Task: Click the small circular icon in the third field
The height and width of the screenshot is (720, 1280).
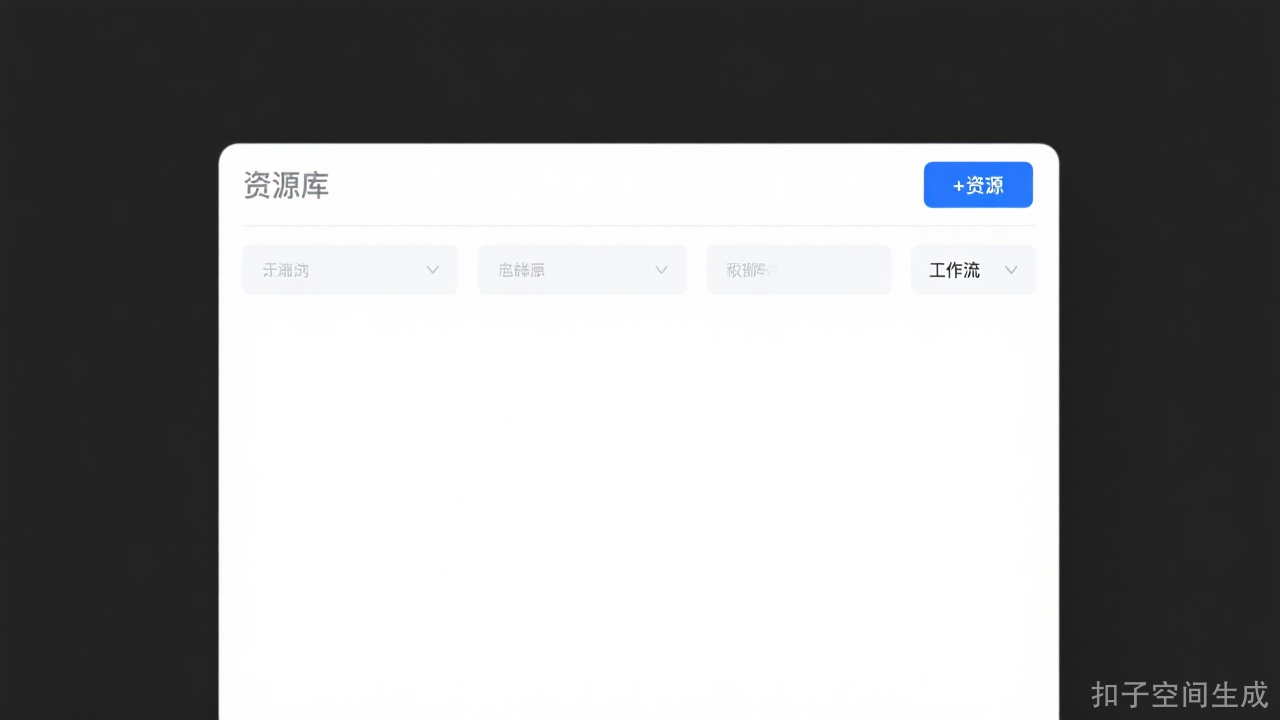Action: pos(771,270)
